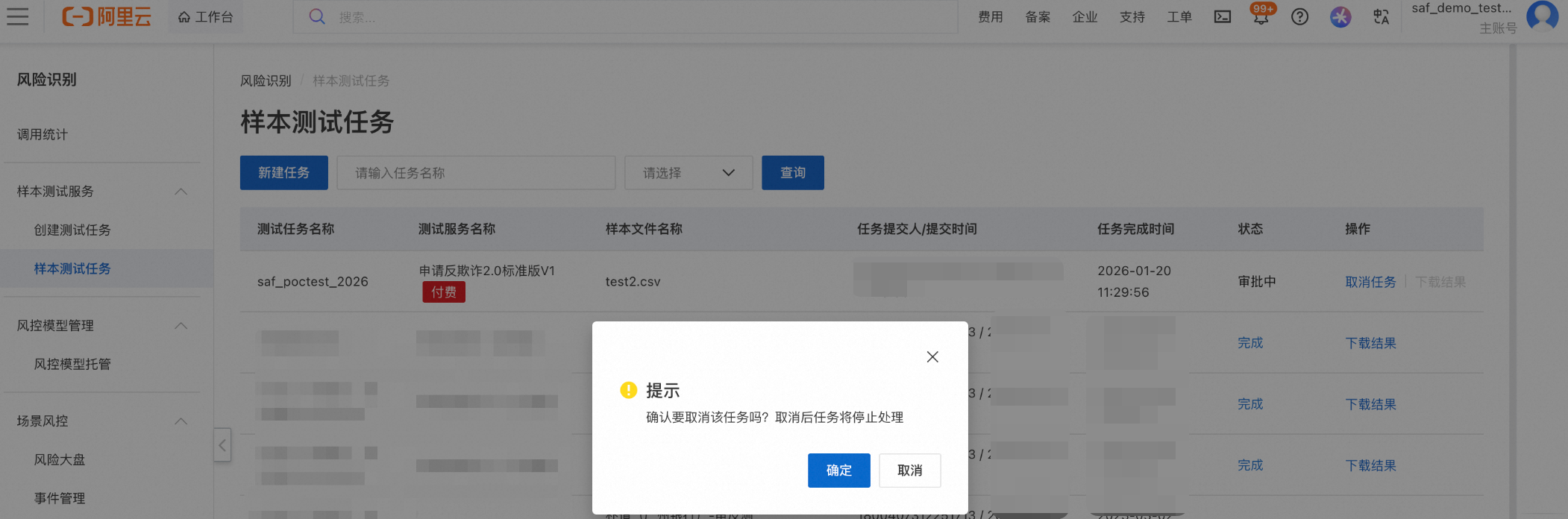Open 调用统计 in the sidebar

pos(43,134)
